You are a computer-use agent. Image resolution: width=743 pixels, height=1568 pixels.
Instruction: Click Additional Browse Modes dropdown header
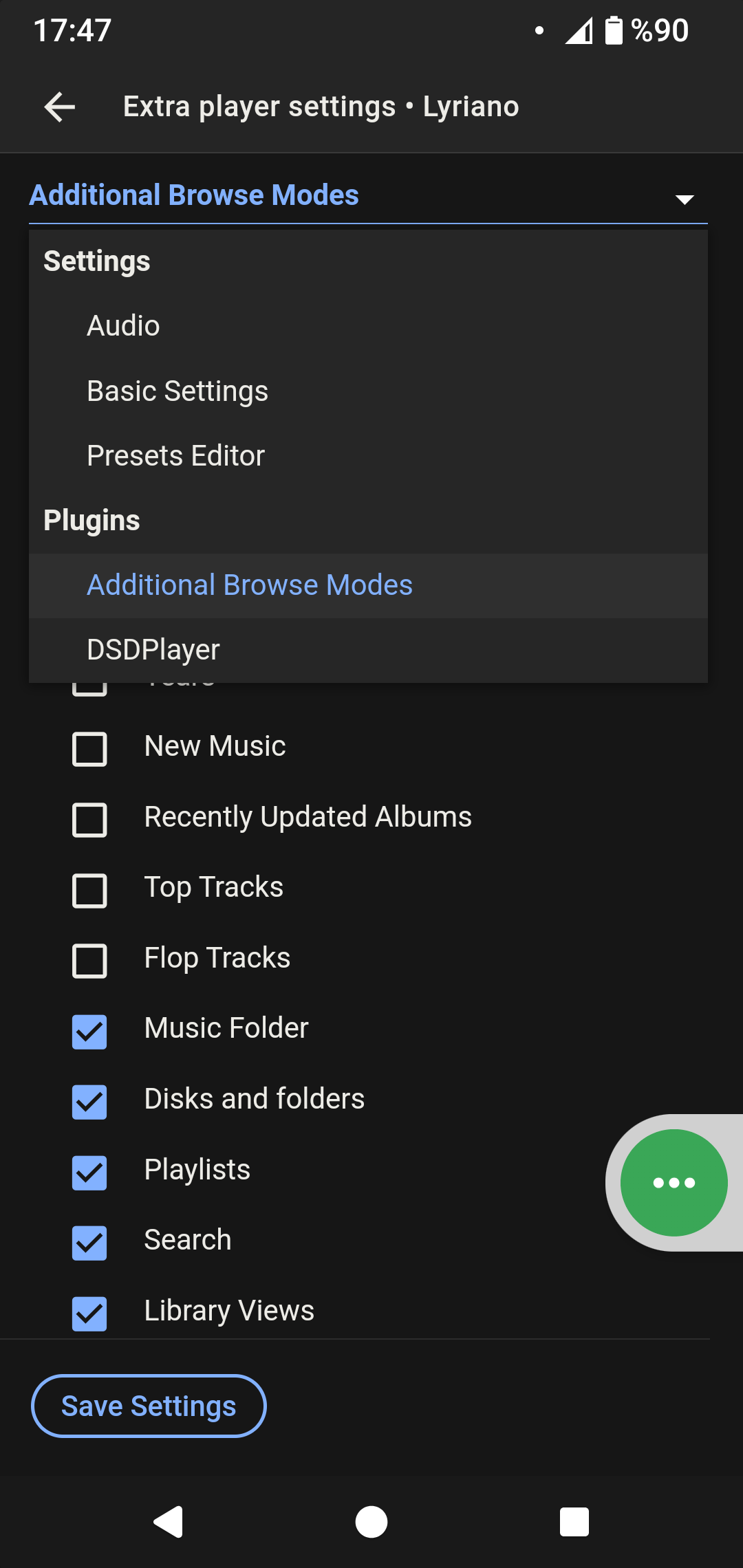[x=368, y=195]
